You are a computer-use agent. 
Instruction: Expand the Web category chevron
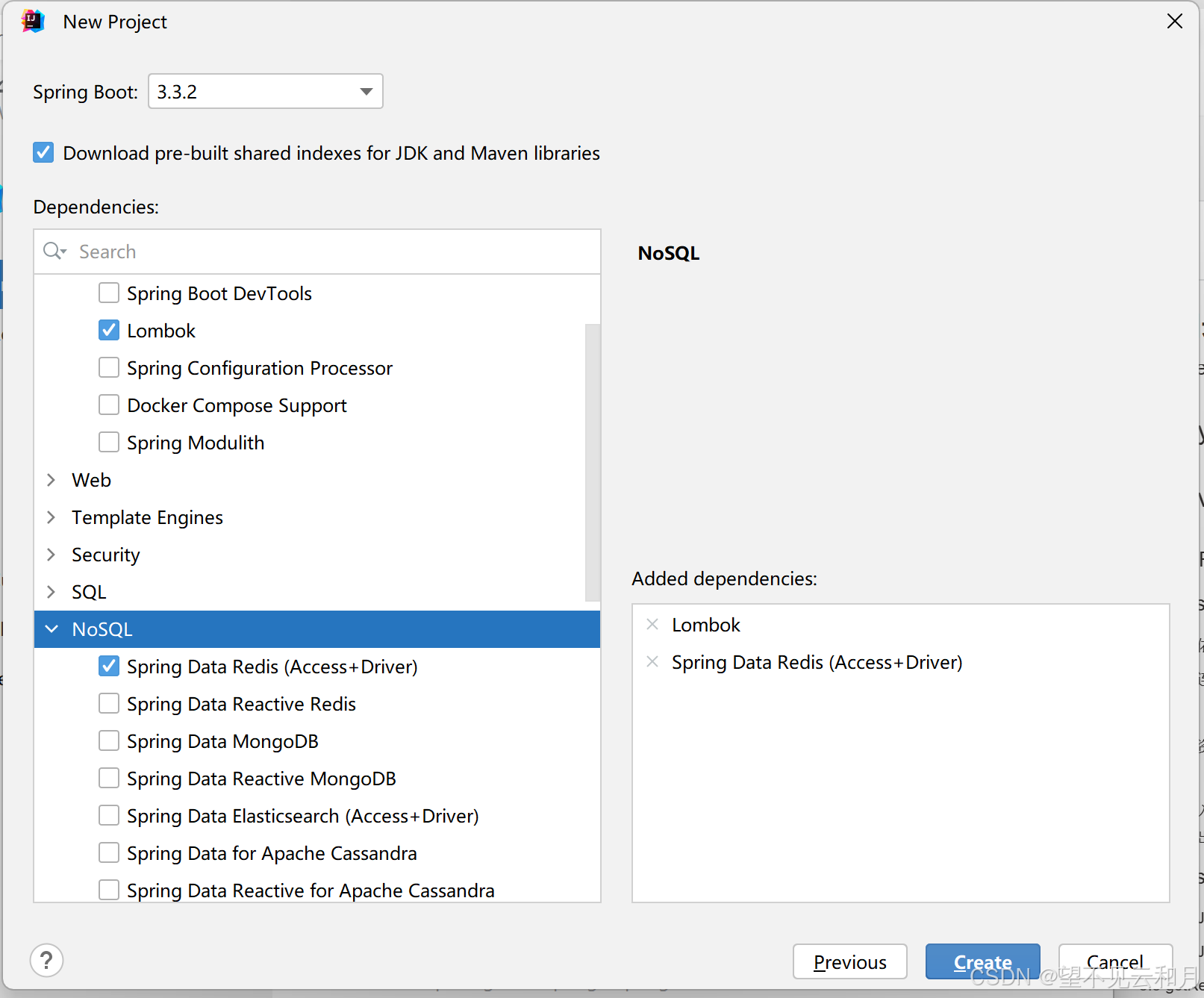pos(52,480)
